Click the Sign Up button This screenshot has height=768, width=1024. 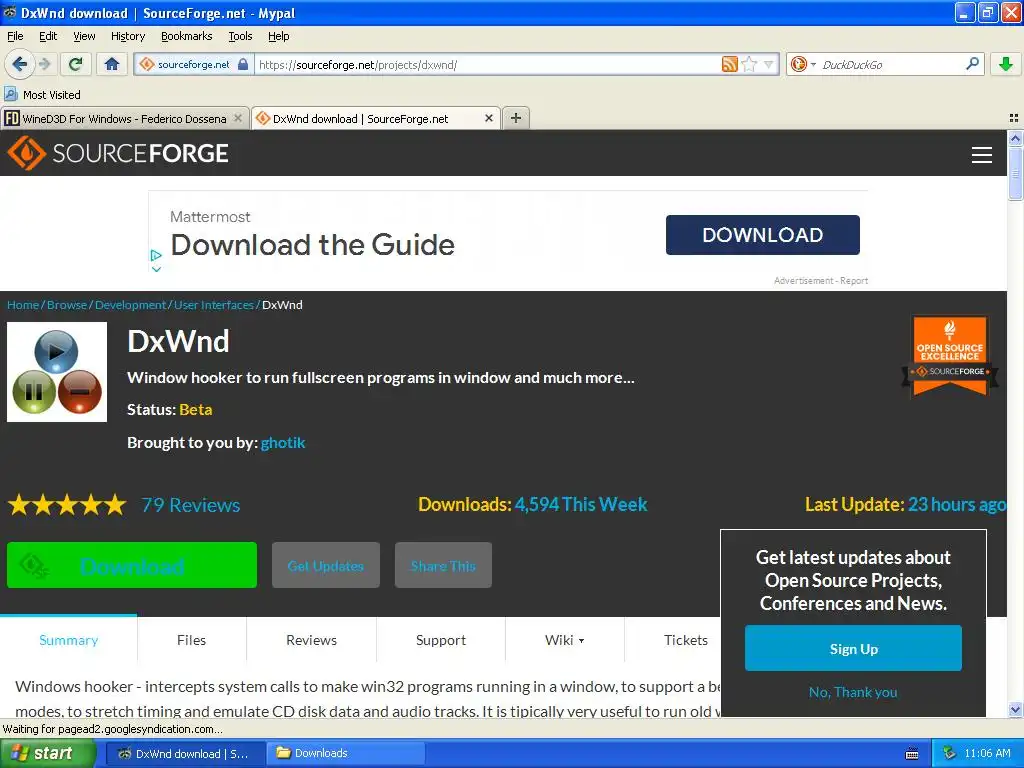coord(853,648)
